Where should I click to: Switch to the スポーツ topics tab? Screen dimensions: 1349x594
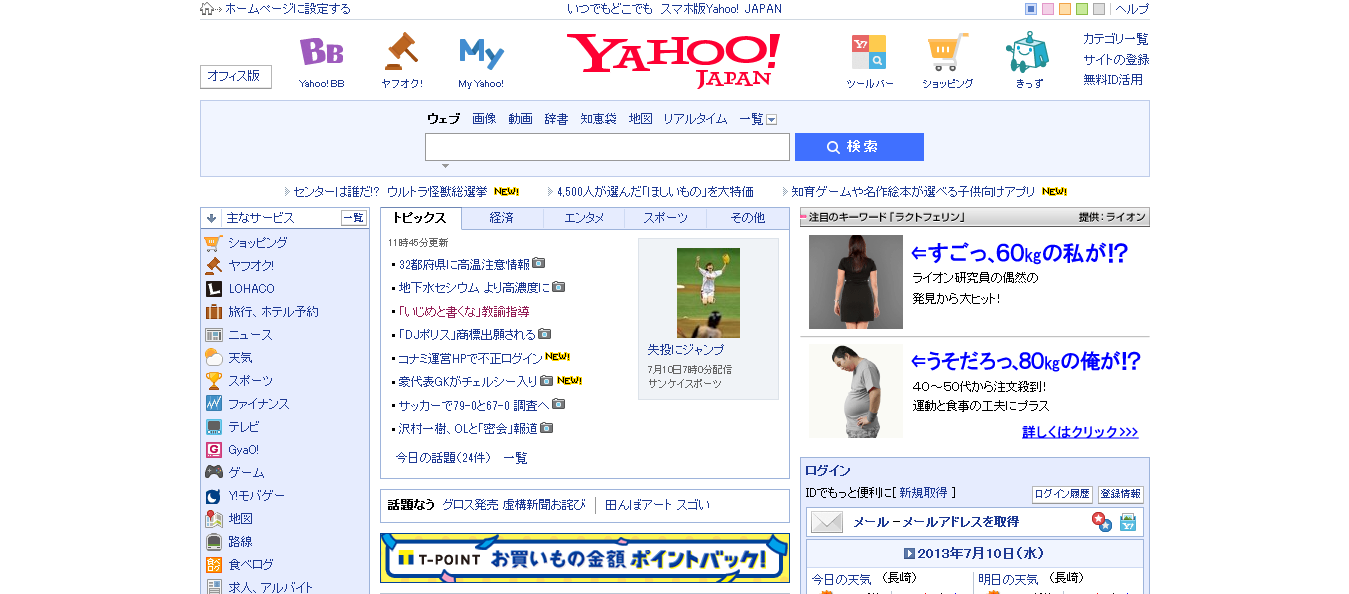pos(665,218)
